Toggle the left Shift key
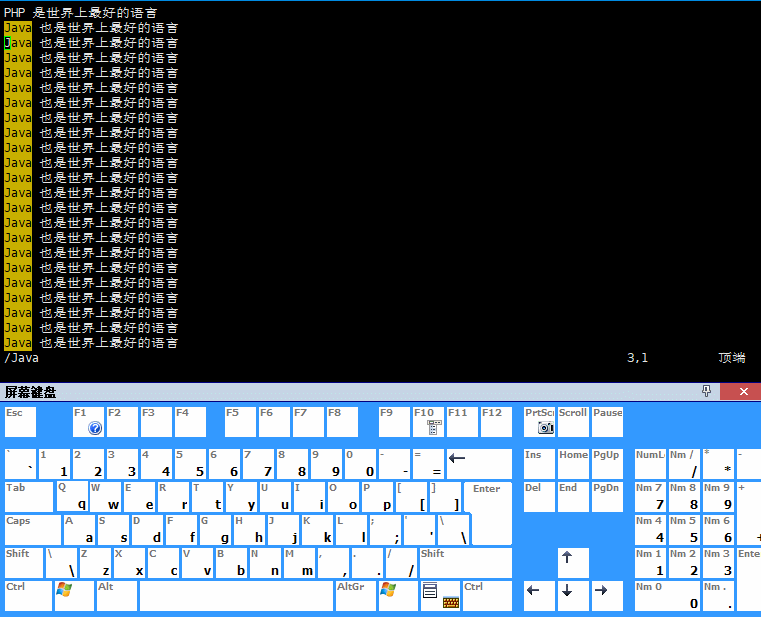This screenshot has width=761, height=617. click(24, 563)
